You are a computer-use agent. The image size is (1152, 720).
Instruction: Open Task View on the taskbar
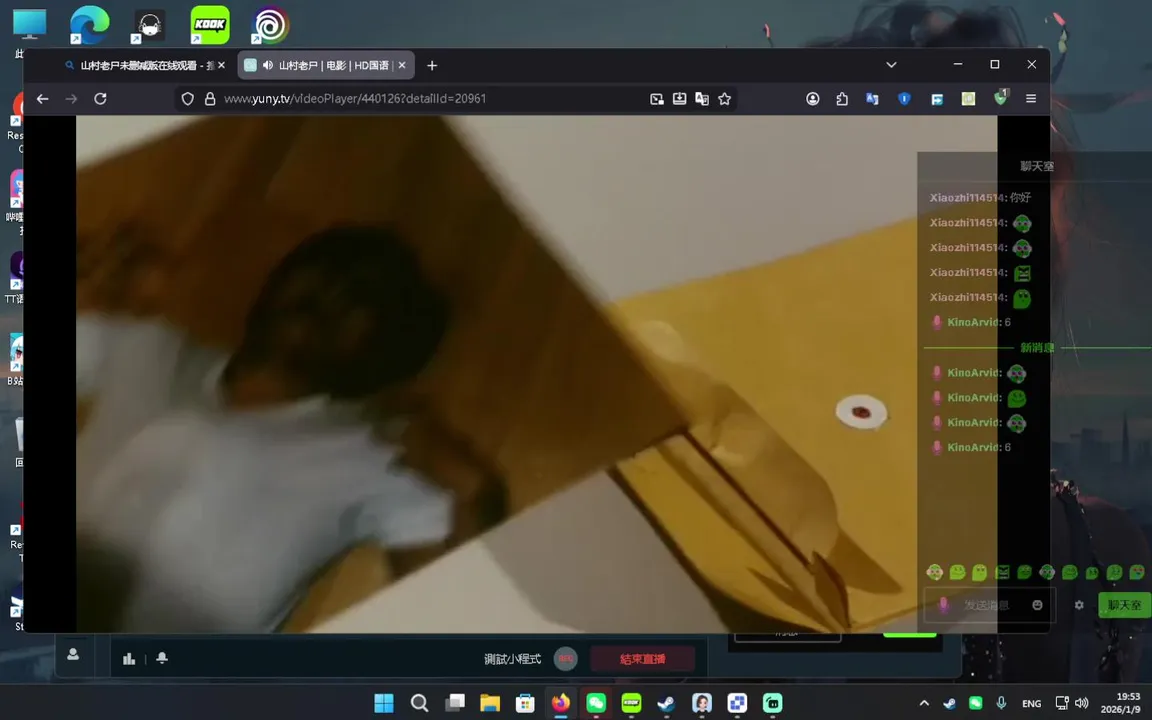coord(455,703)
